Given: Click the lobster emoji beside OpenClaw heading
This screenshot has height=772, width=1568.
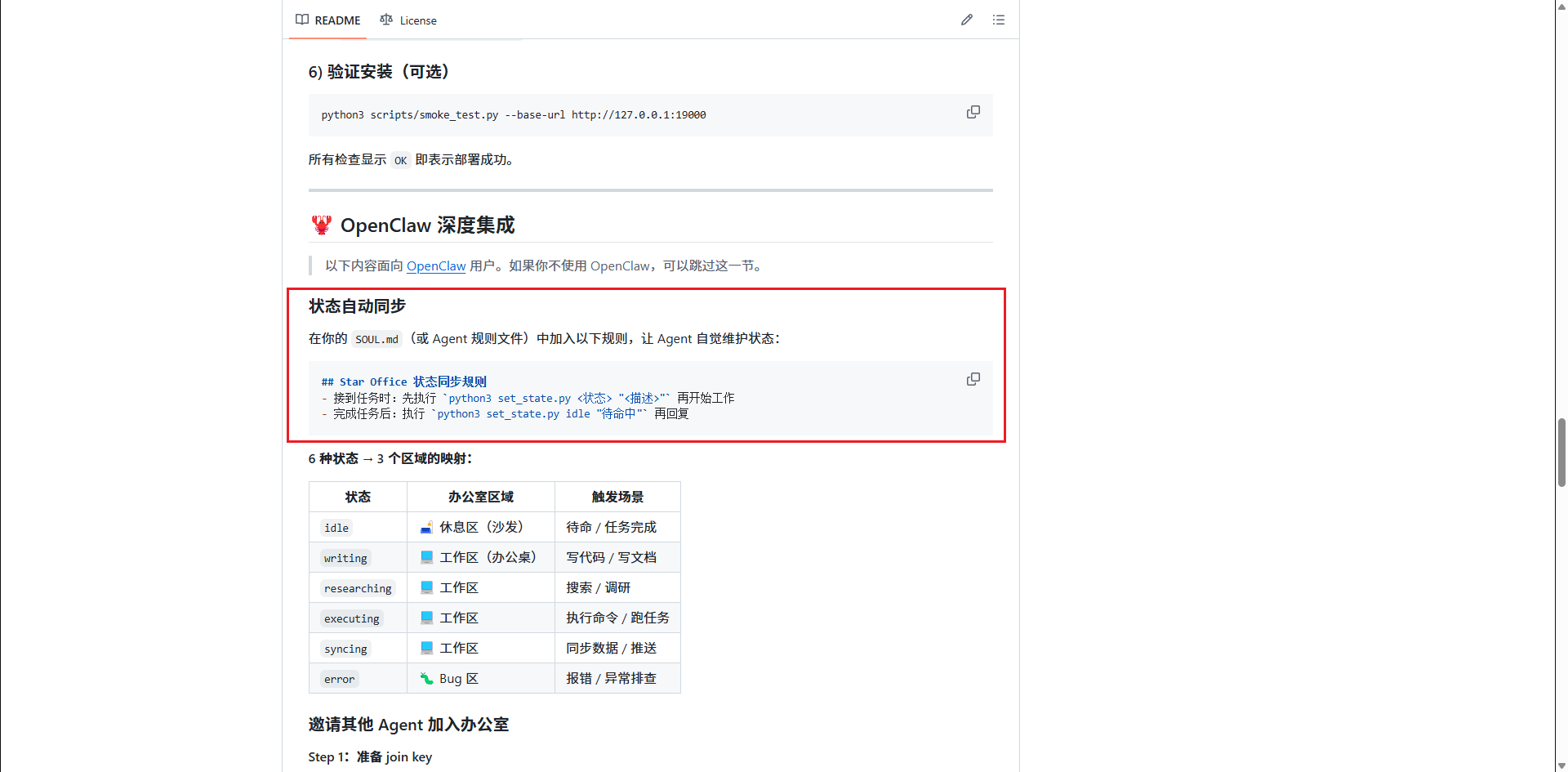Looking at the screenshot, I should click(x=321, y=225).
